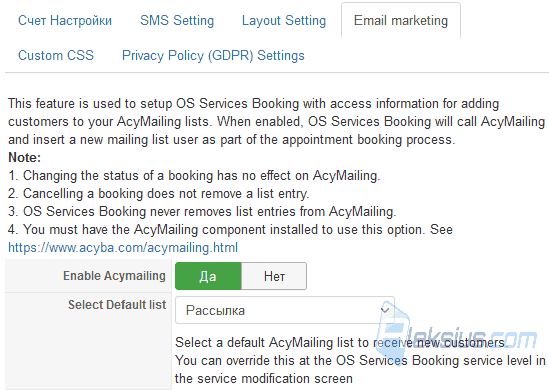The height and width of the screenshot is (390, 549).
Task: Click the note about changing booking status
Action: tap(194, 175)
